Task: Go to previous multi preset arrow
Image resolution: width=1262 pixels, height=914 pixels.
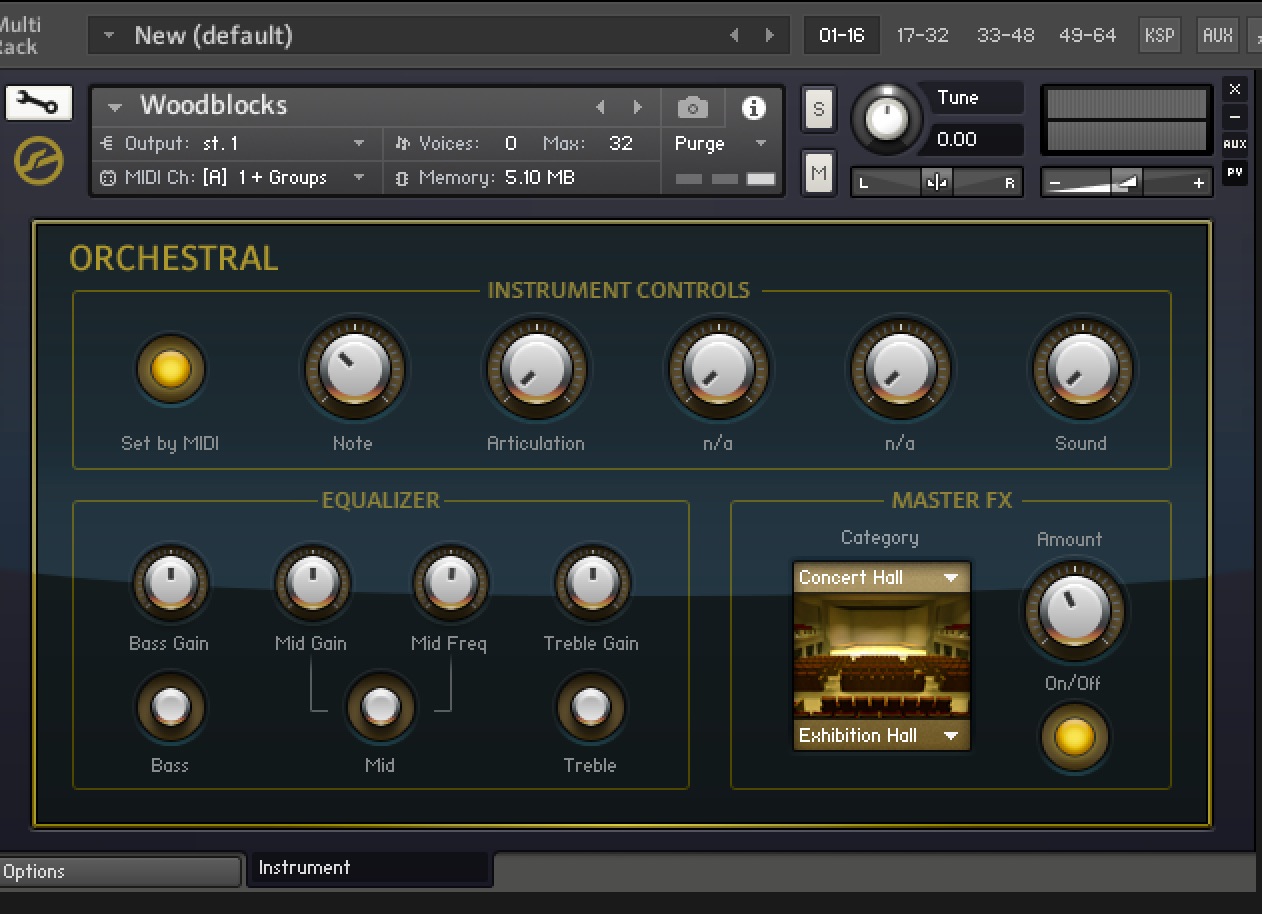Action: [734, 35]
